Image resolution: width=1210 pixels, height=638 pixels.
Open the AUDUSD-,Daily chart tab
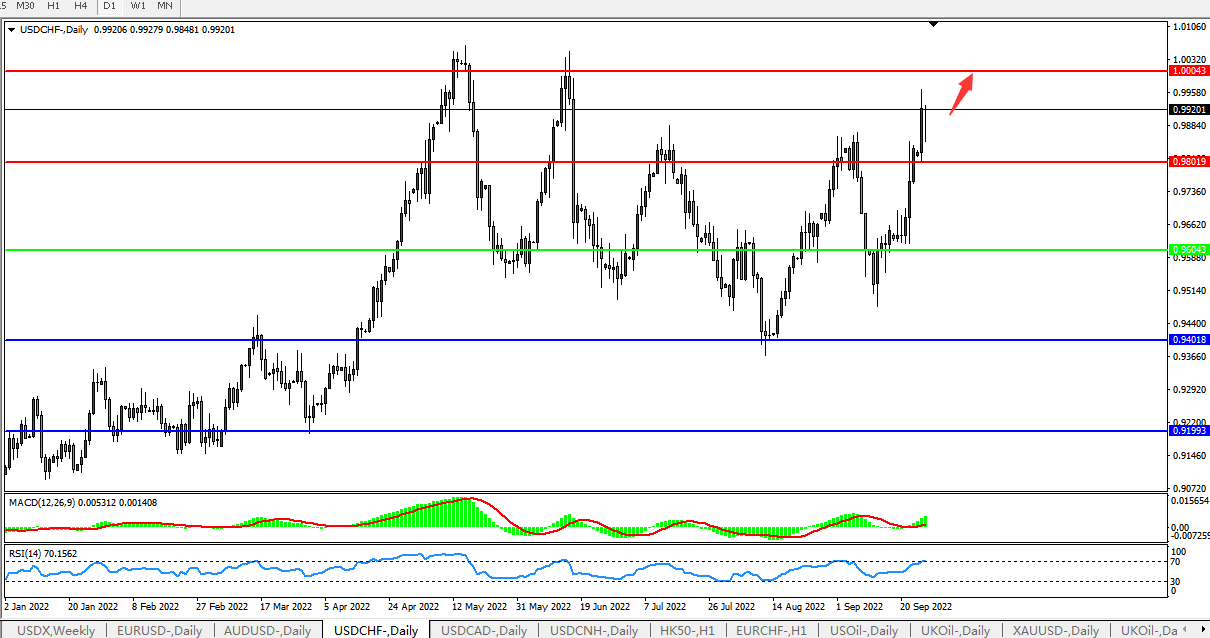[268, 630]
